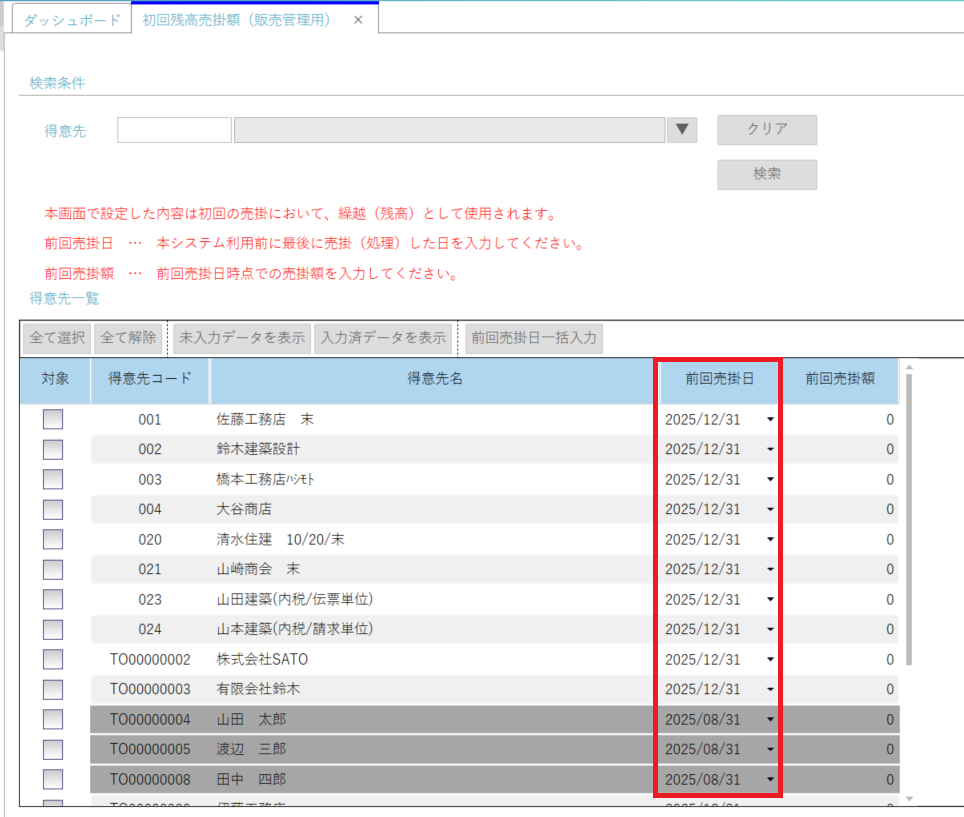
Task: Expand the date picker for 渡辺 三郎
Action: click(x=770, y=750)
